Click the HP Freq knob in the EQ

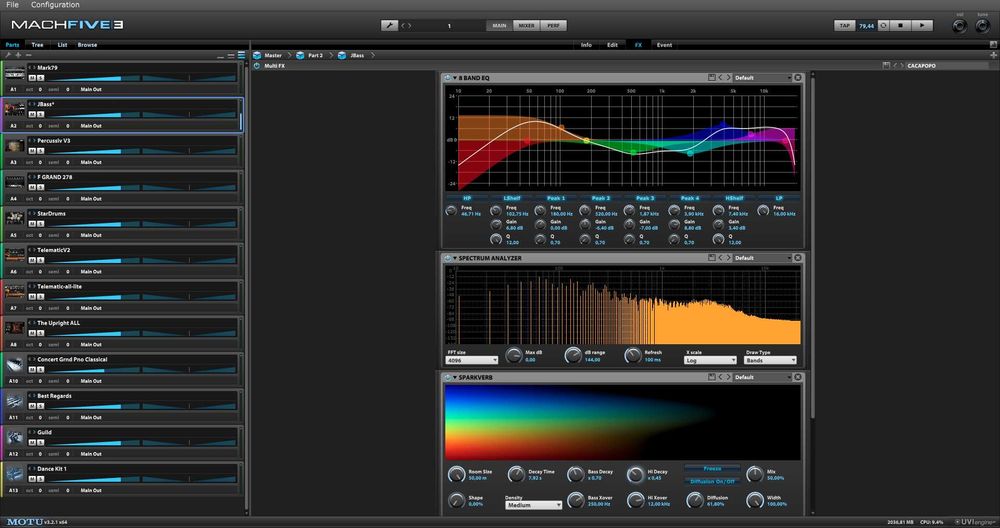point(451,210)
